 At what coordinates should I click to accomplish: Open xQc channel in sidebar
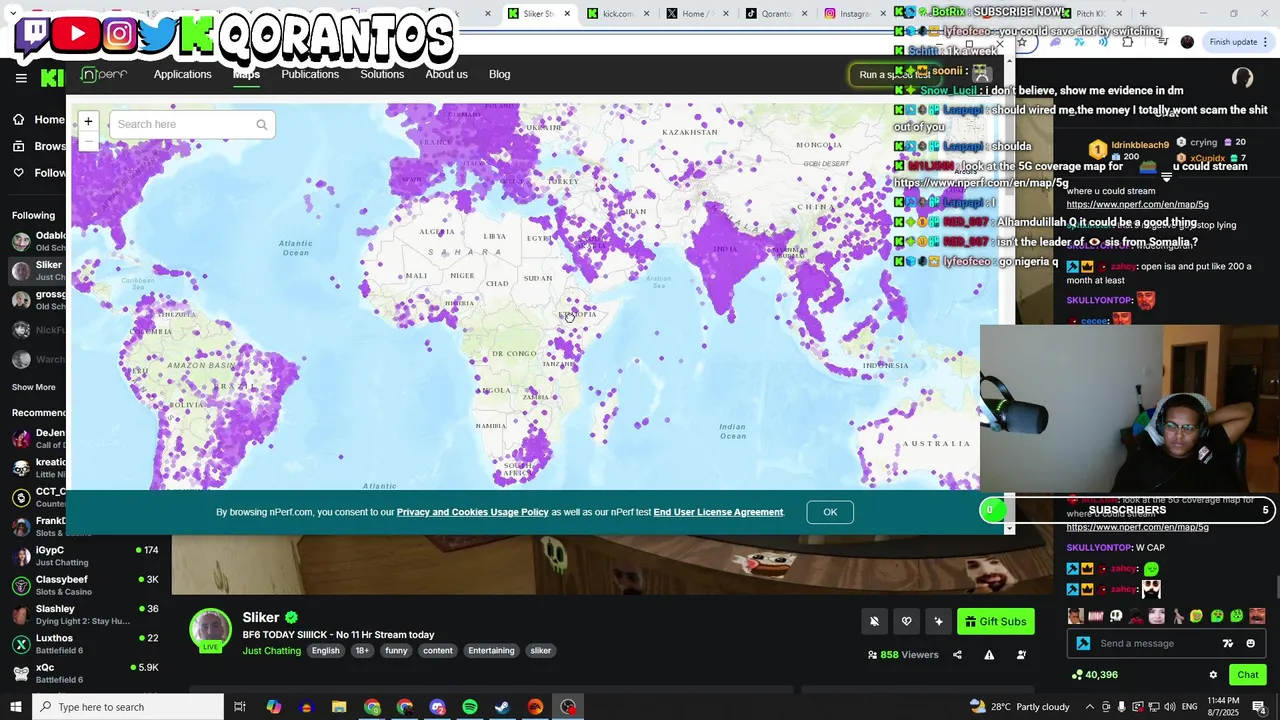[x=85, y=673]
